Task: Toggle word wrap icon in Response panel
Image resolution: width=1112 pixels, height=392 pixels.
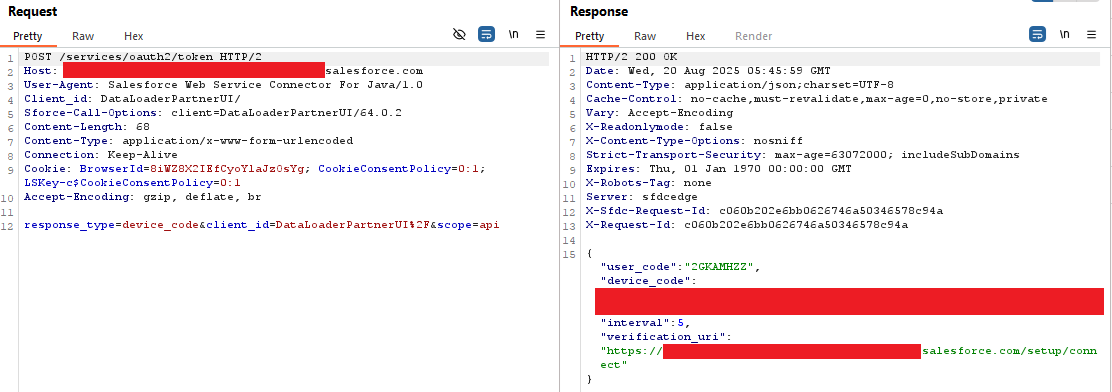Action: pyautogui.click(x=1038, y=34)
